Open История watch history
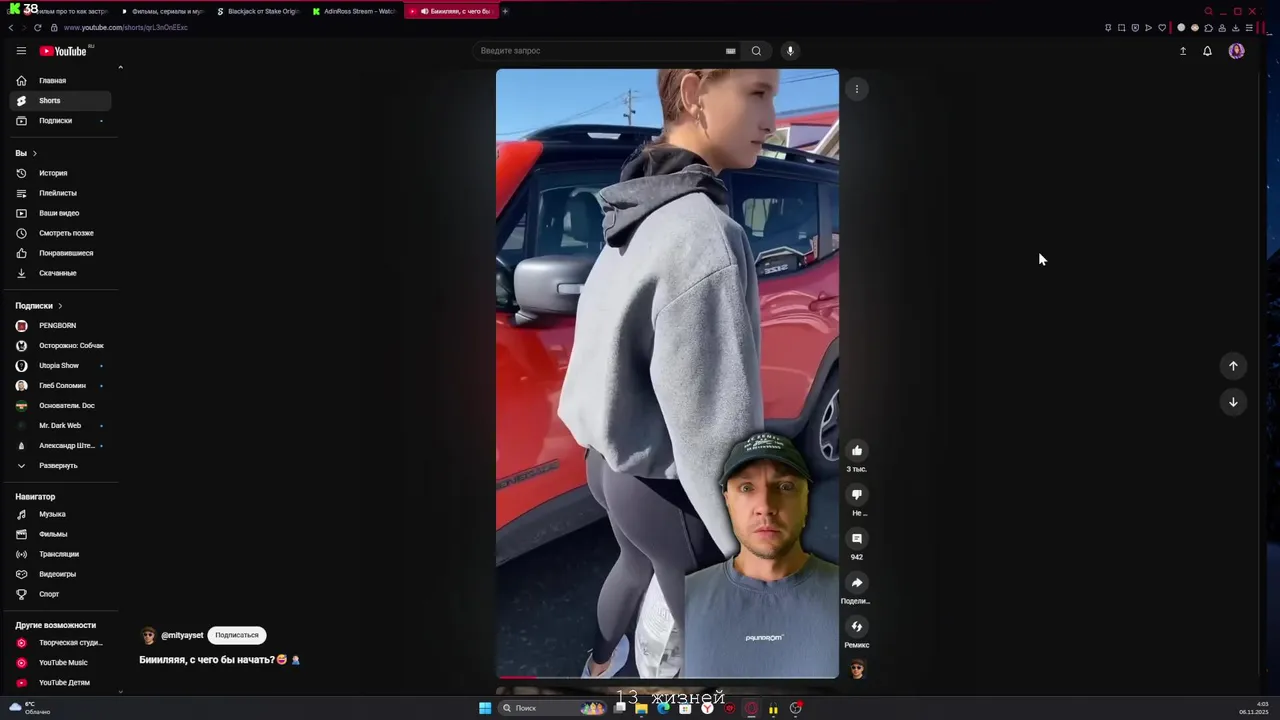 click(x=60, y=173)
